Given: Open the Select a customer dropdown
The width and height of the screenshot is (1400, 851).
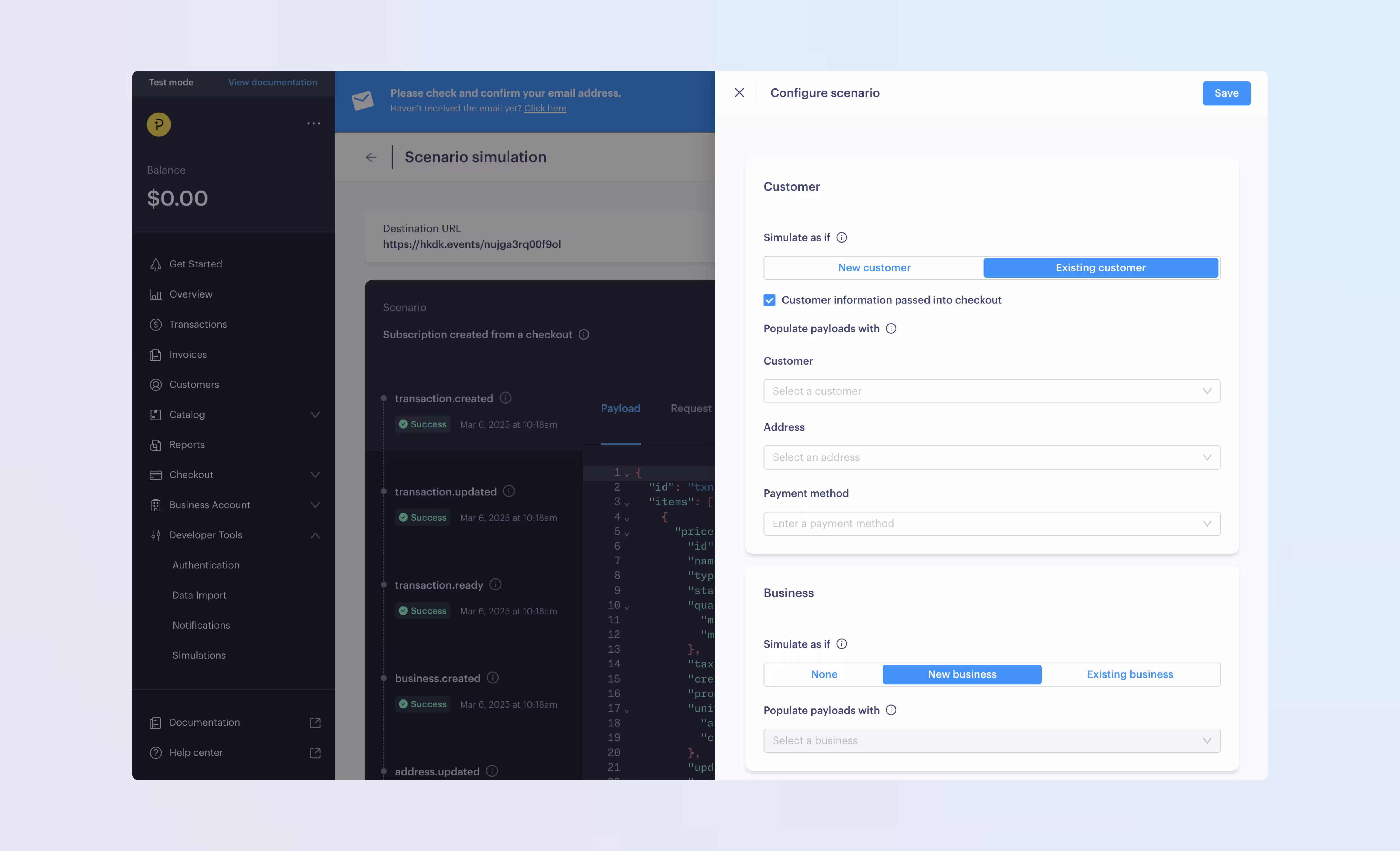Looking at the screenshot, I should 992,391.
